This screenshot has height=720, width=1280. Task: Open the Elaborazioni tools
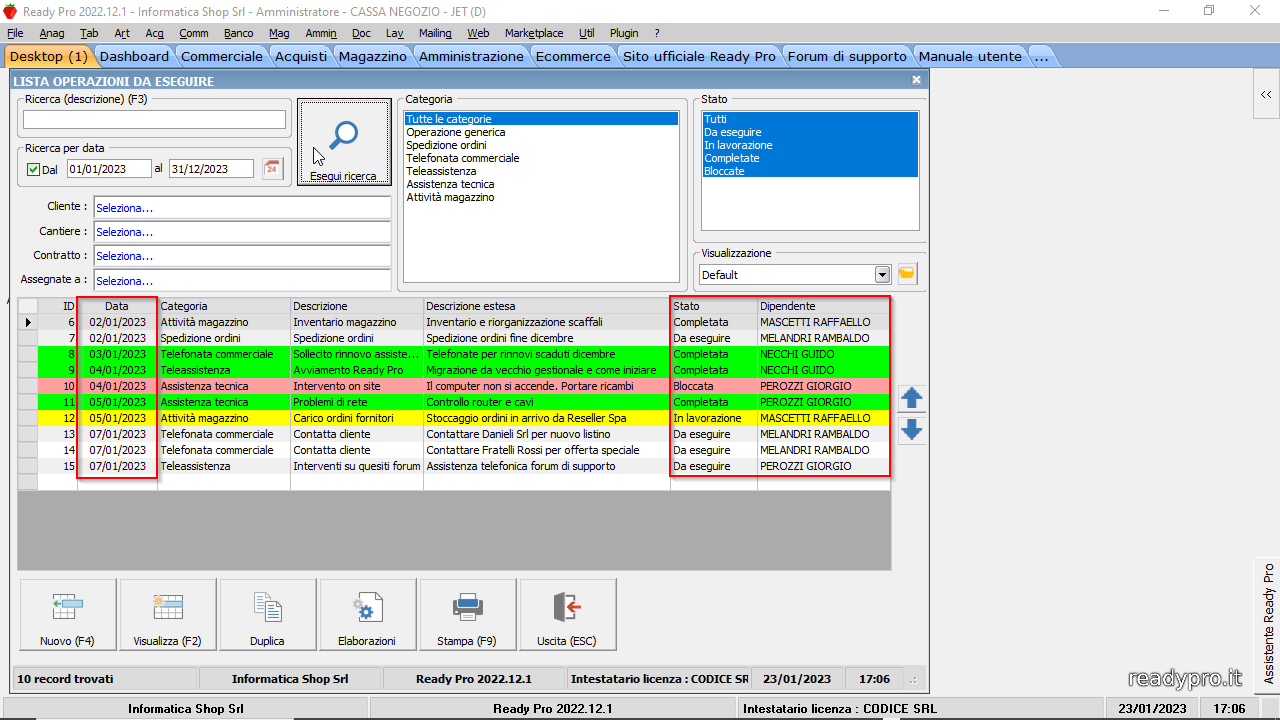point(367,614)
